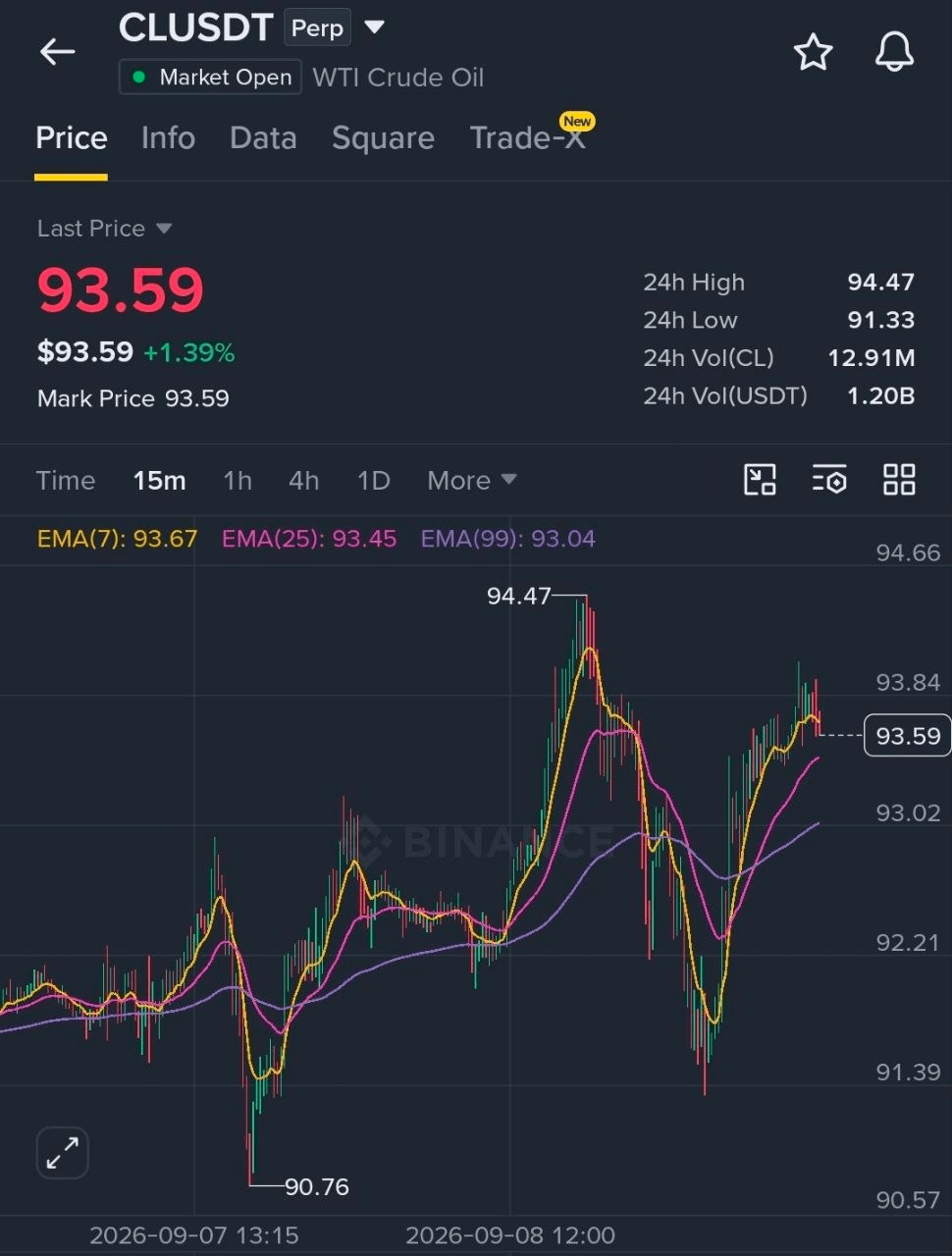Viewport: 952px width, 1256px height.
Task: Tap the EMA(99) indicator label
Action: 507,539
